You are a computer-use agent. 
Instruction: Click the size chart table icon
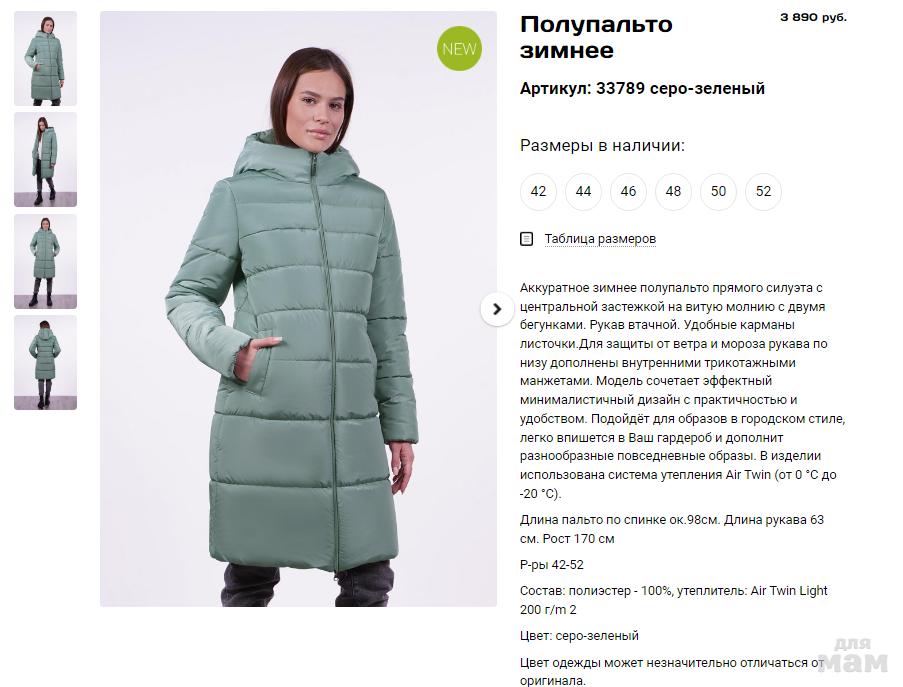[x=526, y=238]
